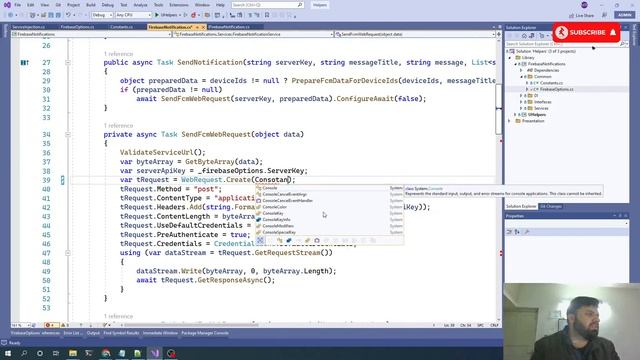This screenshot has width=640, height=360.
Task: Open Chrome from the taskbar
Action: click(x=106, y=353)
